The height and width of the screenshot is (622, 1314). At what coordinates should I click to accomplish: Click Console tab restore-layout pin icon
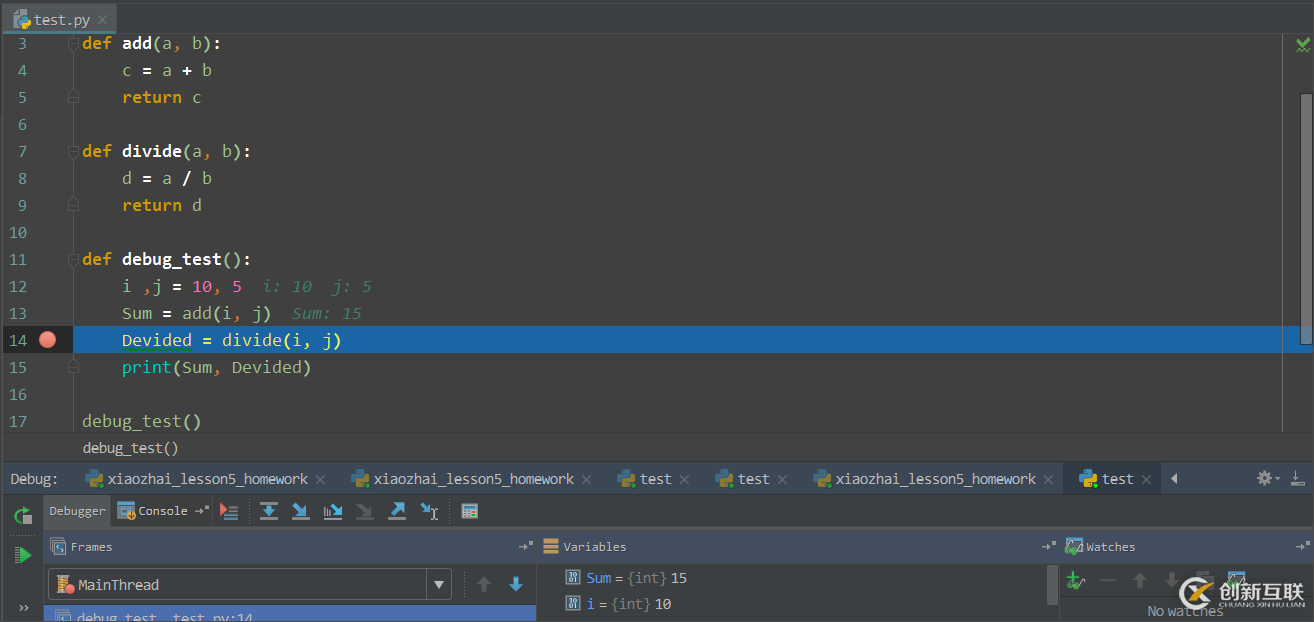[x=201, y=511]
